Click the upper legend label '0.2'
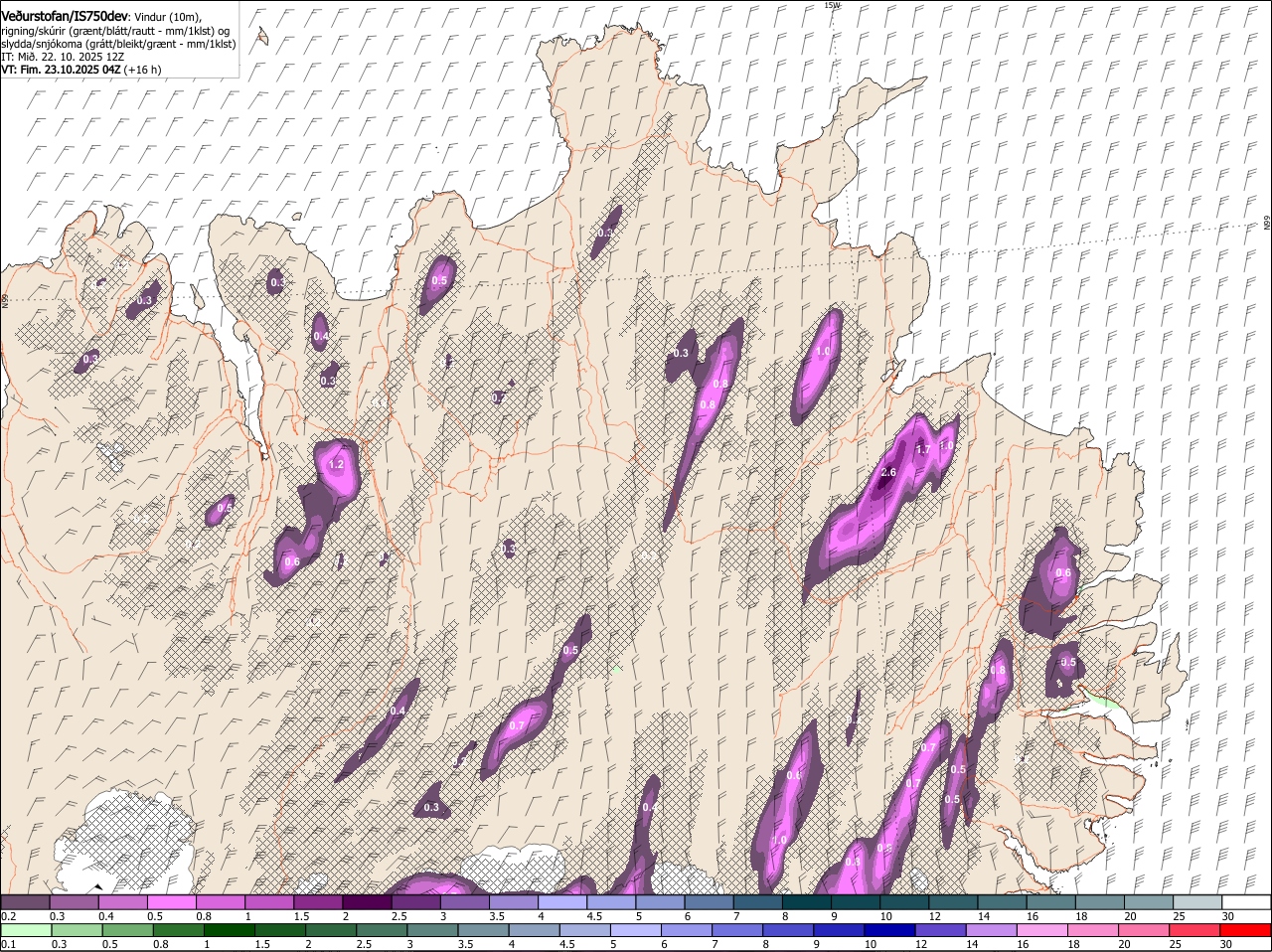The width and height of the screenshot is (1272, 952). click(x=8, y=915)
